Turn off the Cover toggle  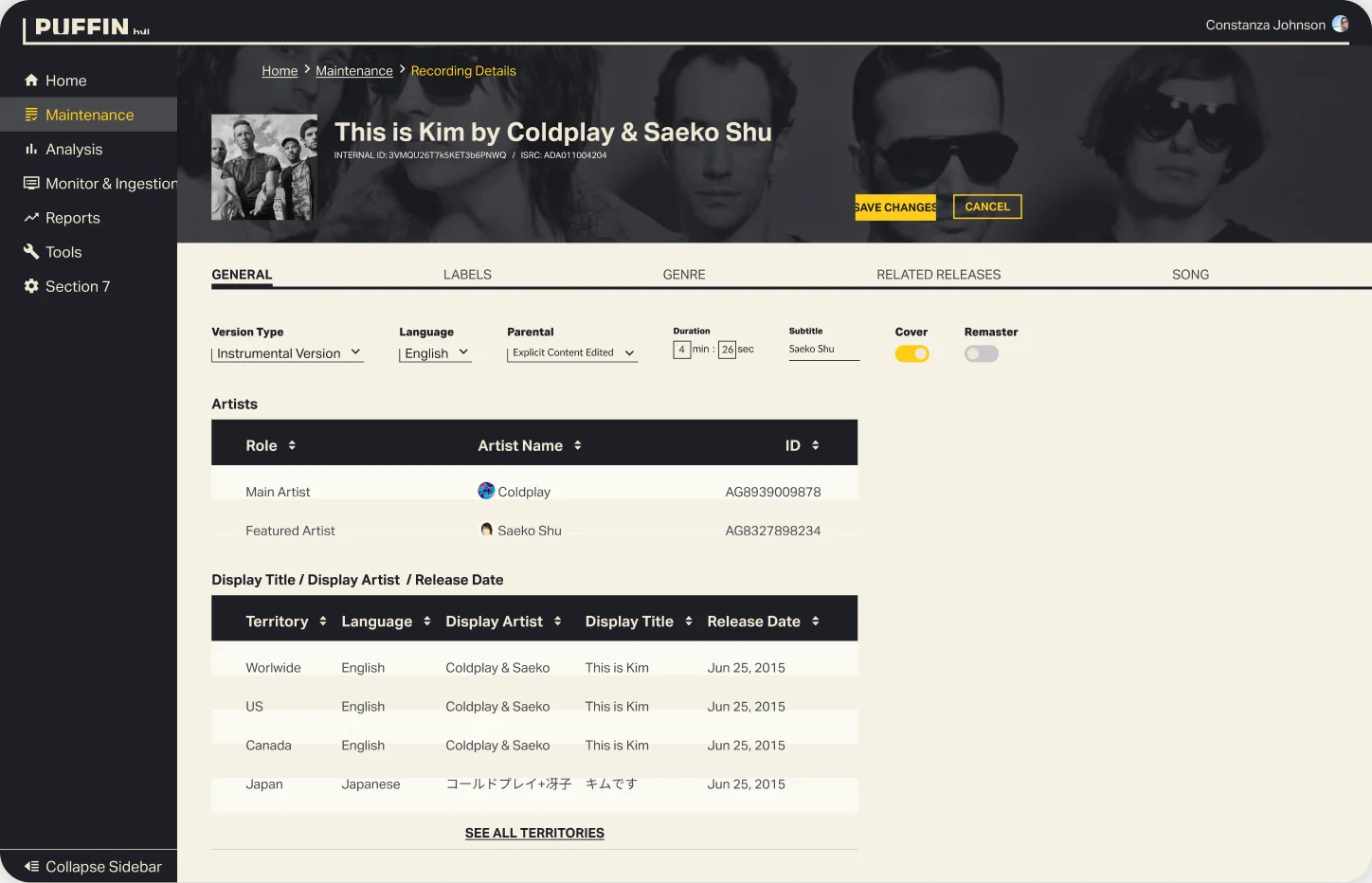[912, 353]
